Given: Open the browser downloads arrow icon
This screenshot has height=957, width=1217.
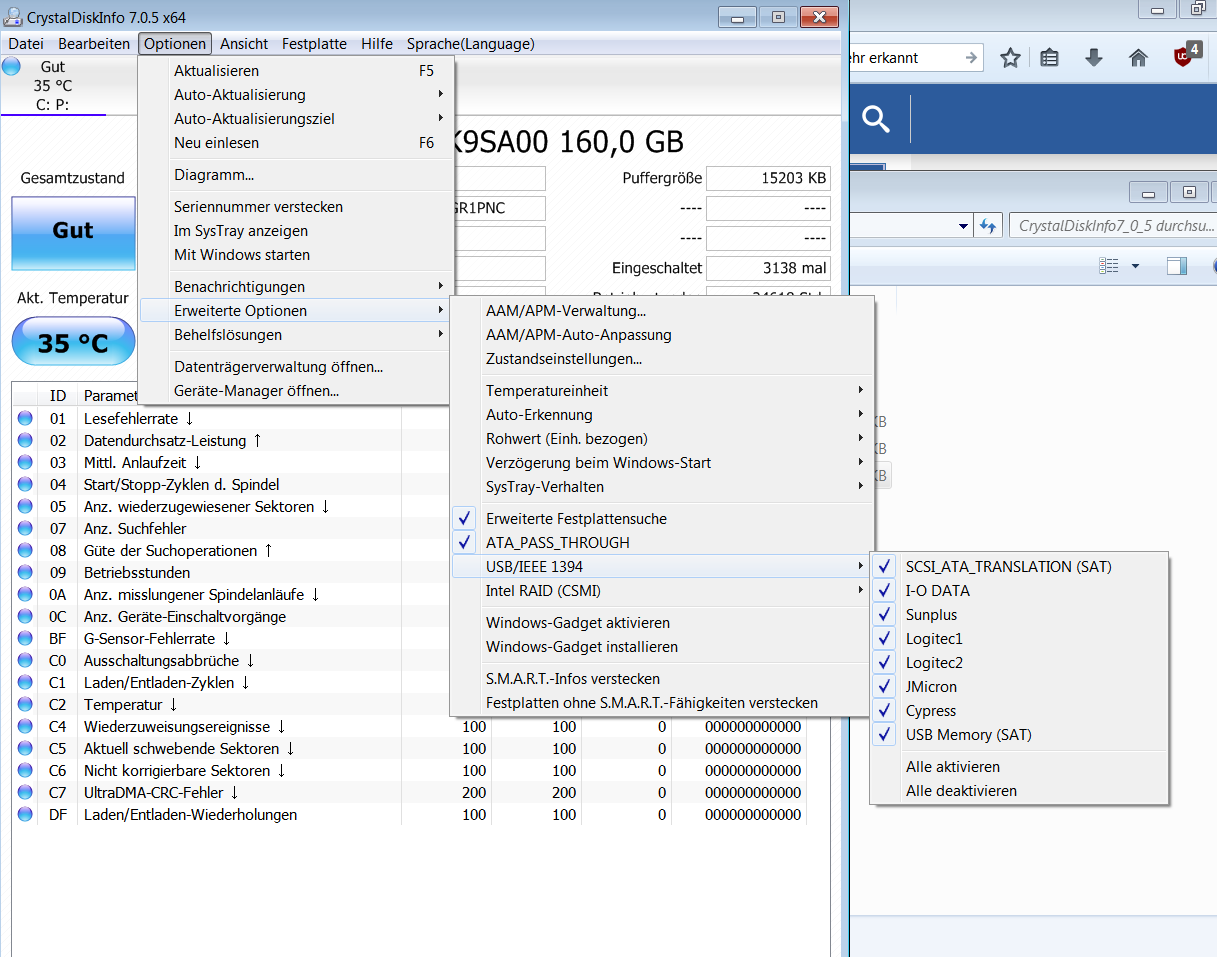Looking at the screenshot, I should tap(1094, 58).
